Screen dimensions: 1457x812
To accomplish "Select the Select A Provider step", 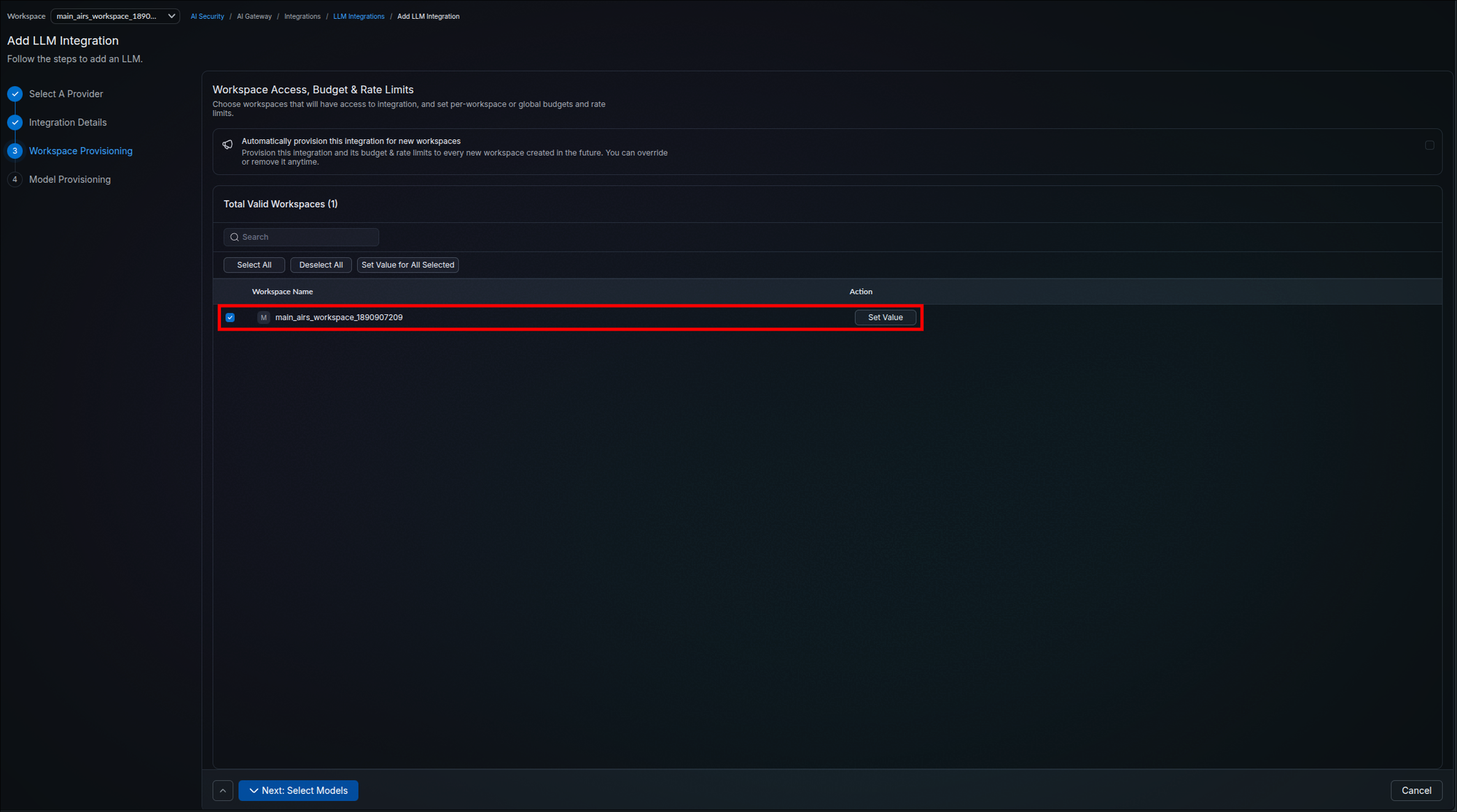I will pyautogui.click(x=66, y=94).
